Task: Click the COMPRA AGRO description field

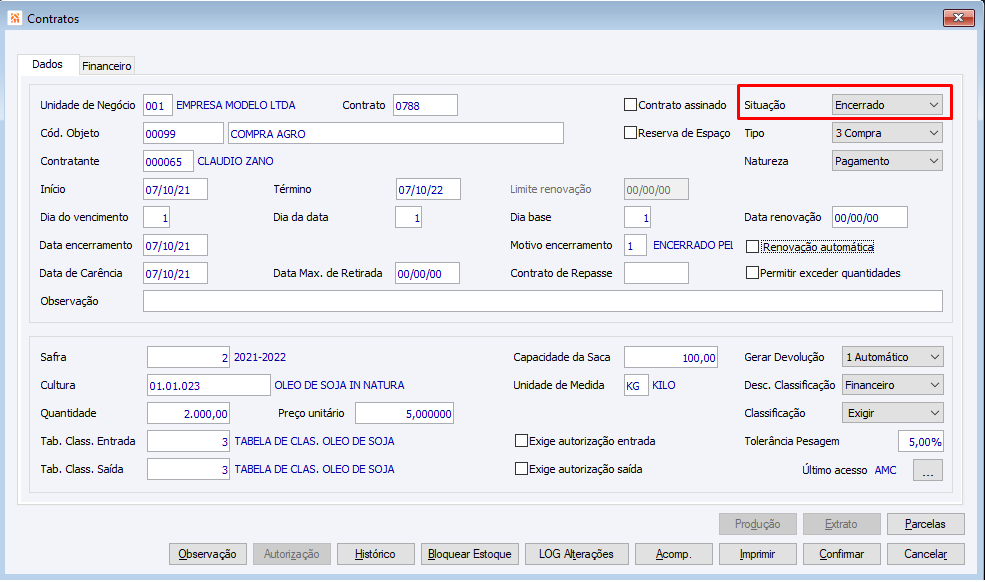Action: click(x=396, y=133)
